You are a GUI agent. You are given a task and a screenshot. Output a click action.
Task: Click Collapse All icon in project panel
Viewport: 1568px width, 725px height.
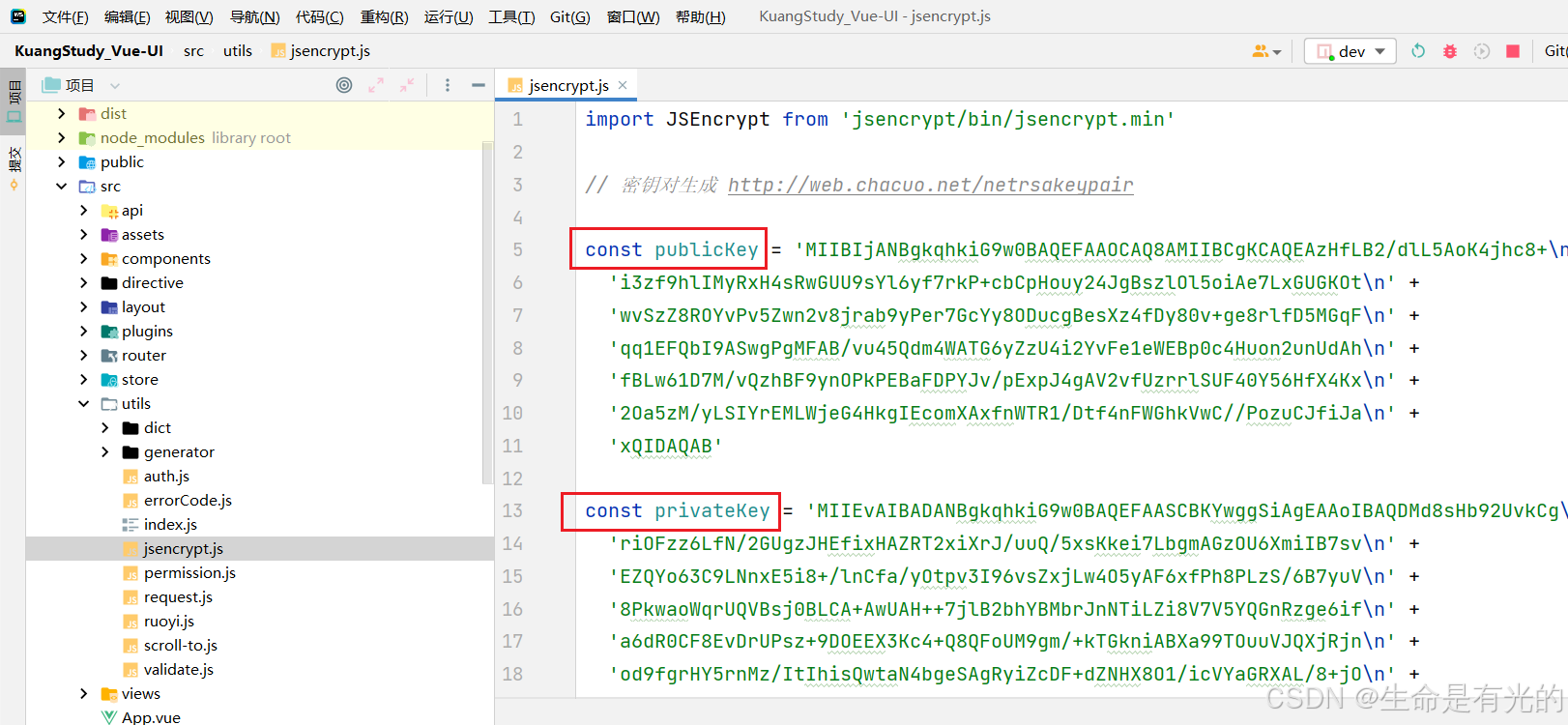click(407, 85)
